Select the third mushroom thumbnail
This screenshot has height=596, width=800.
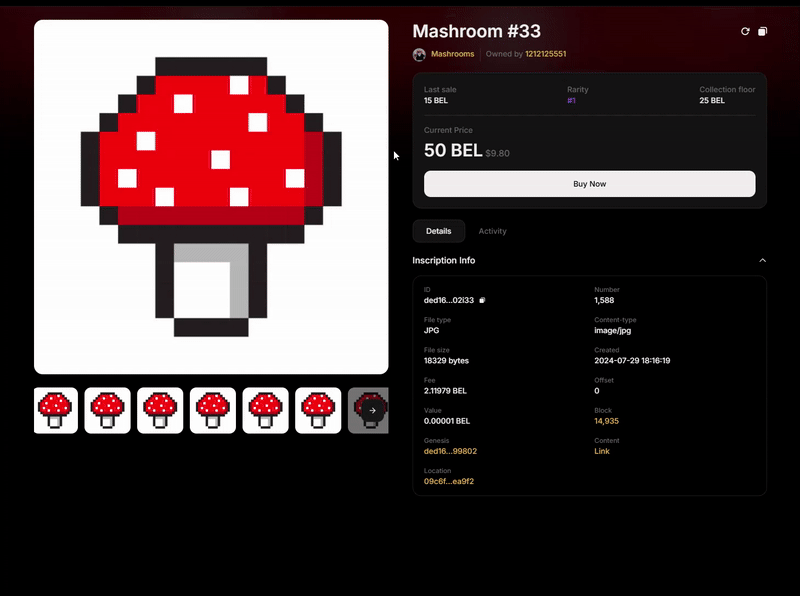(160, 410)
